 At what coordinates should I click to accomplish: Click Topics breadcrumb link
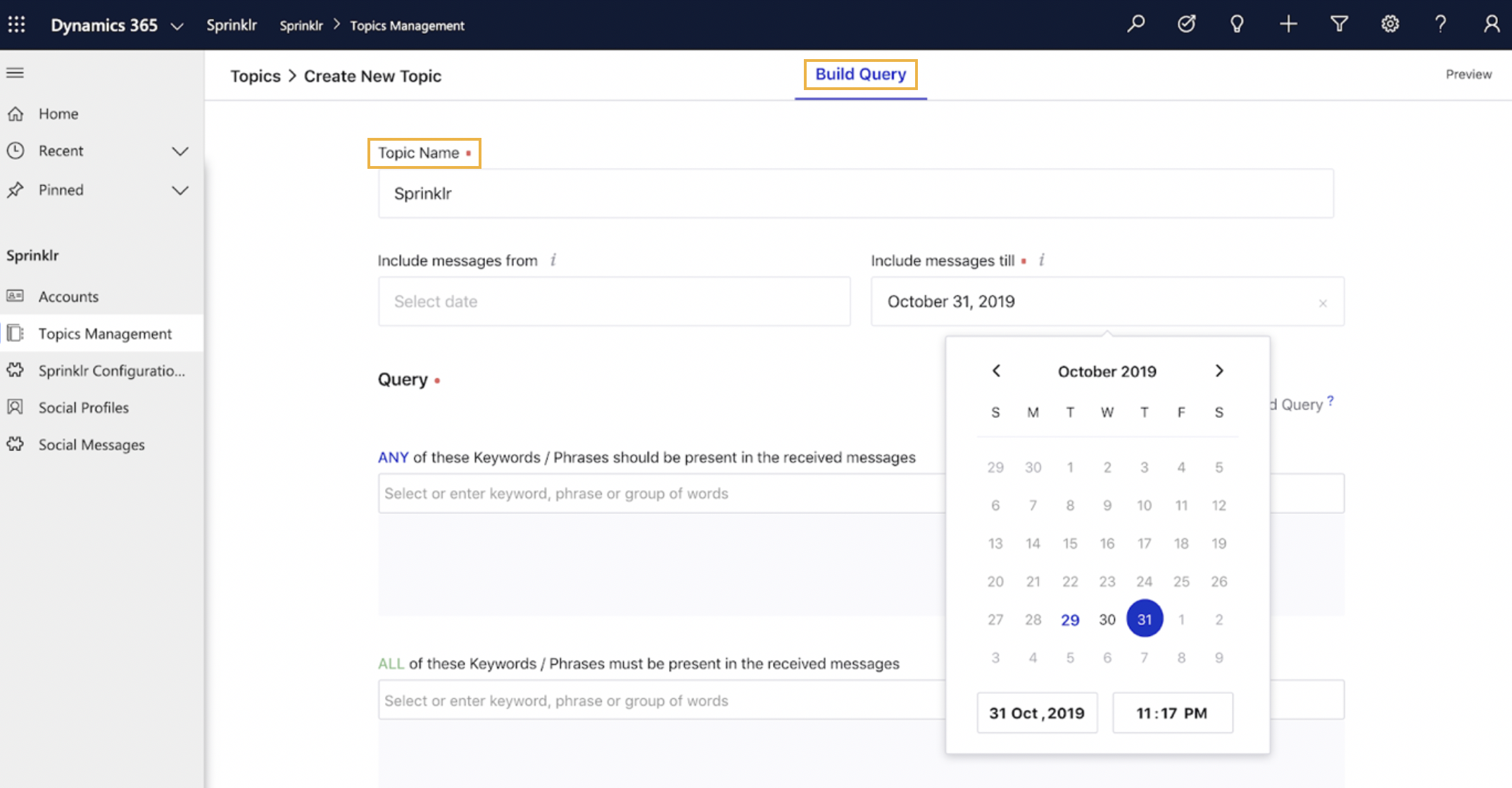pos(256,76)
